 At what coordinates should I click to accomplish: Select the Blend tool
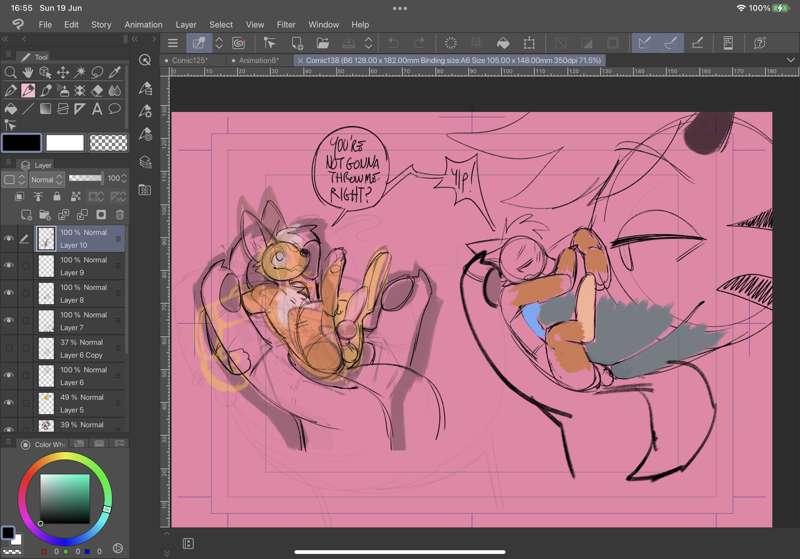(x=115, y=90)
